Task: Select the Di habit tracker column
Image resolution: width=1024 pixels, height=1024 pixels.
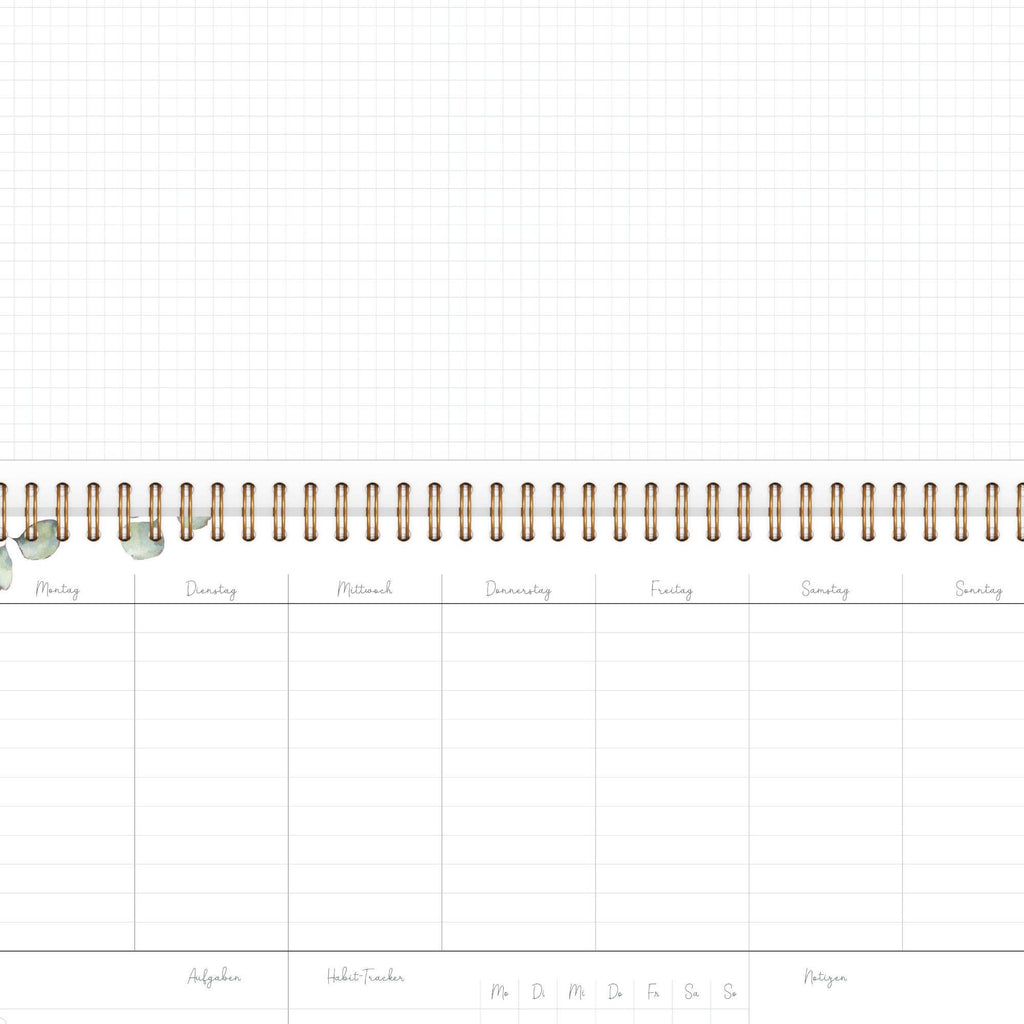Action: [538, 992]
